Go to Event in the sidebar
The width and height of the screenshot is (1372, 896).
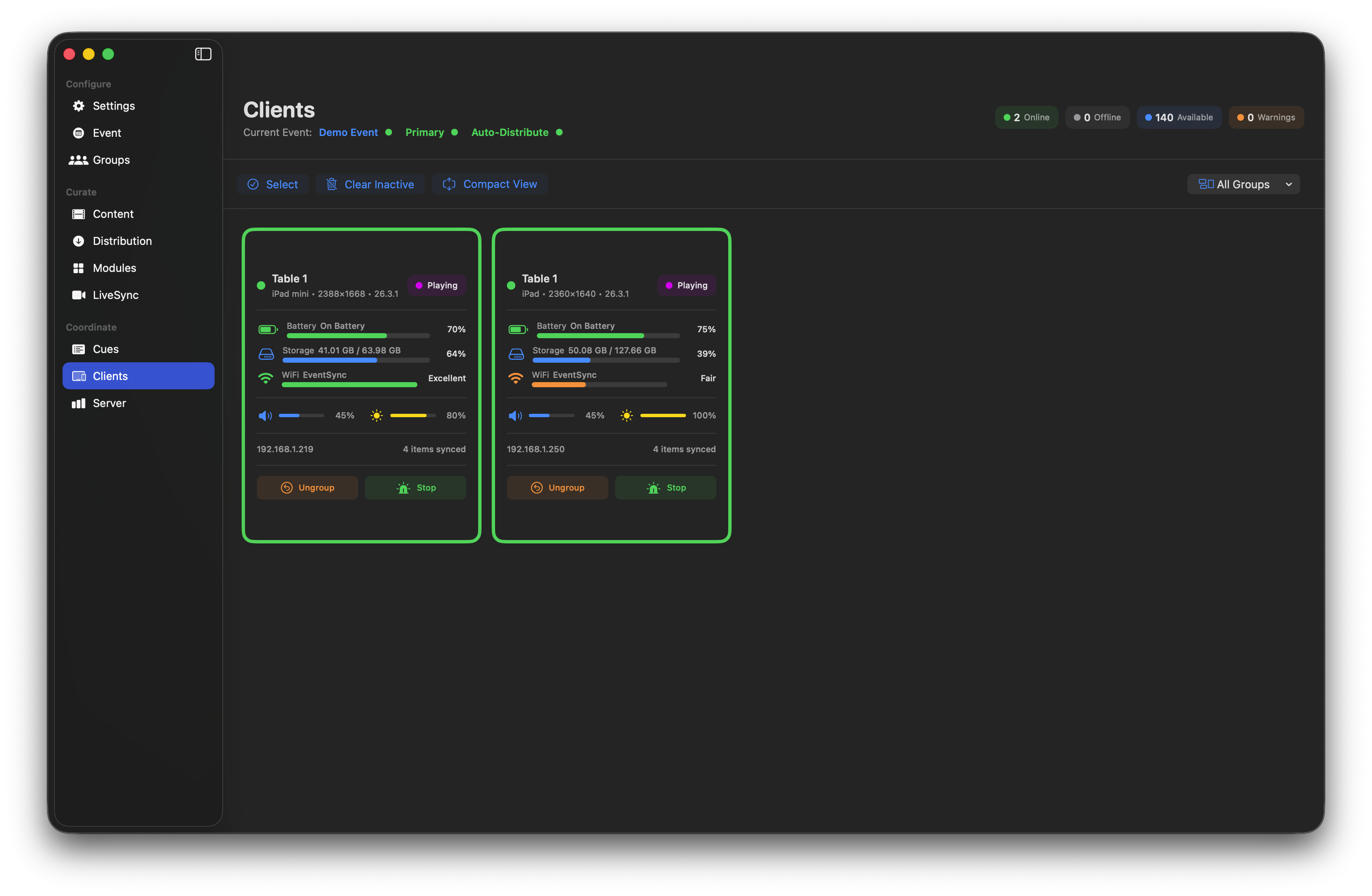coord(139,133)
